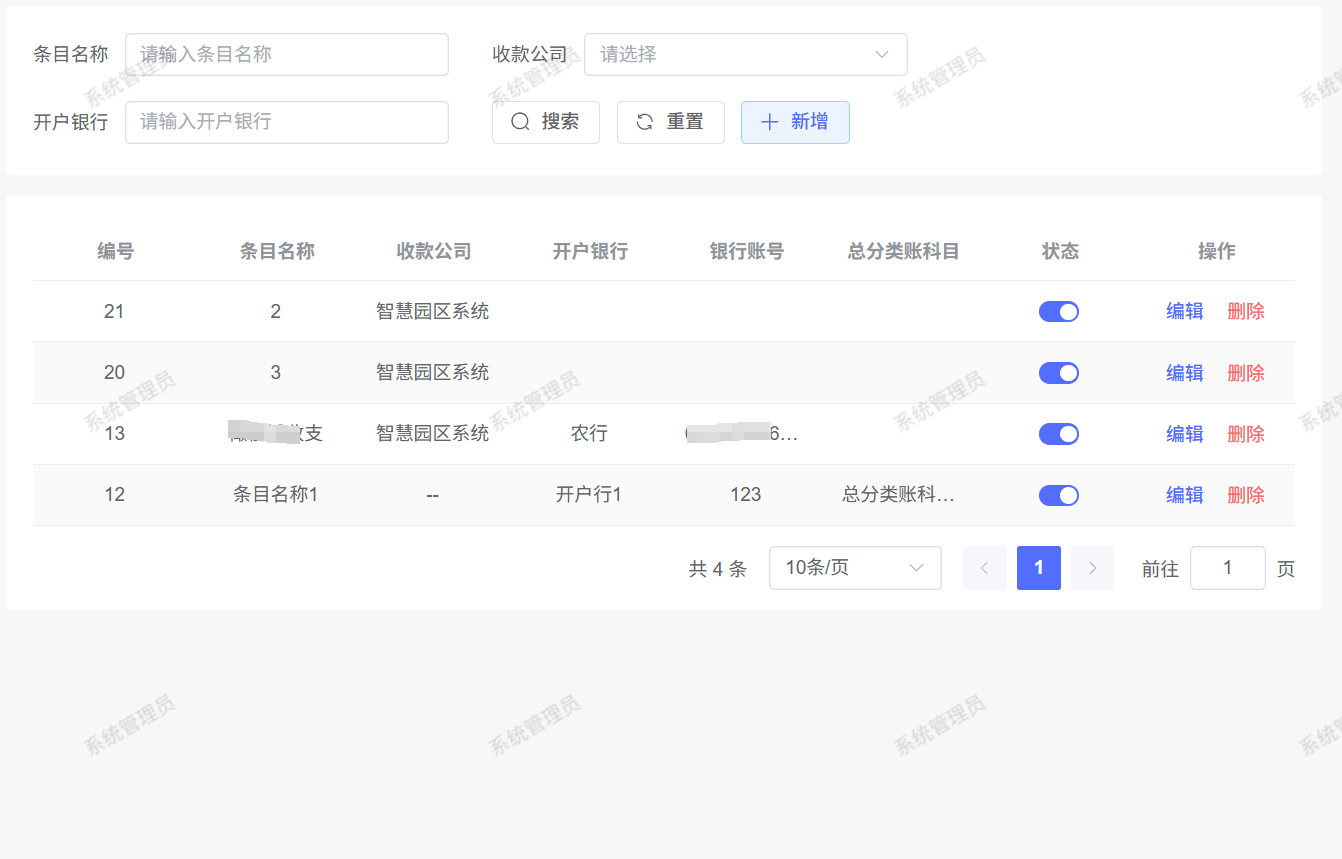Switch off status for 条目名称1 row
The image size is (1342, 859).
(1059, 495)
